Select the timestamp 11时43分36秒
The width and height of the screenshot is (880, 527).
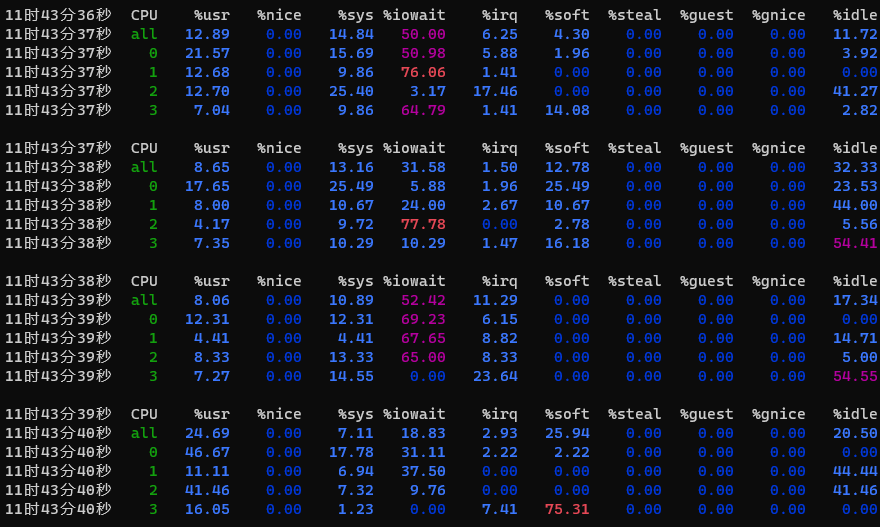(58, 15)
